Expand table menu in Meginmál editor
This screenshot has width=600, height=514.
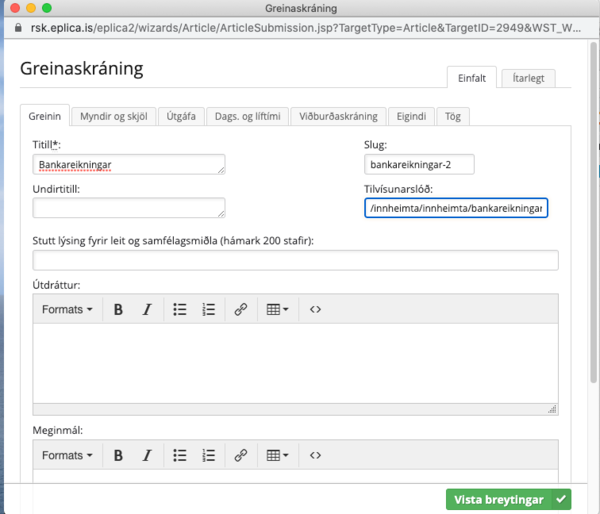pyautogui.click(x=277, y=456)
